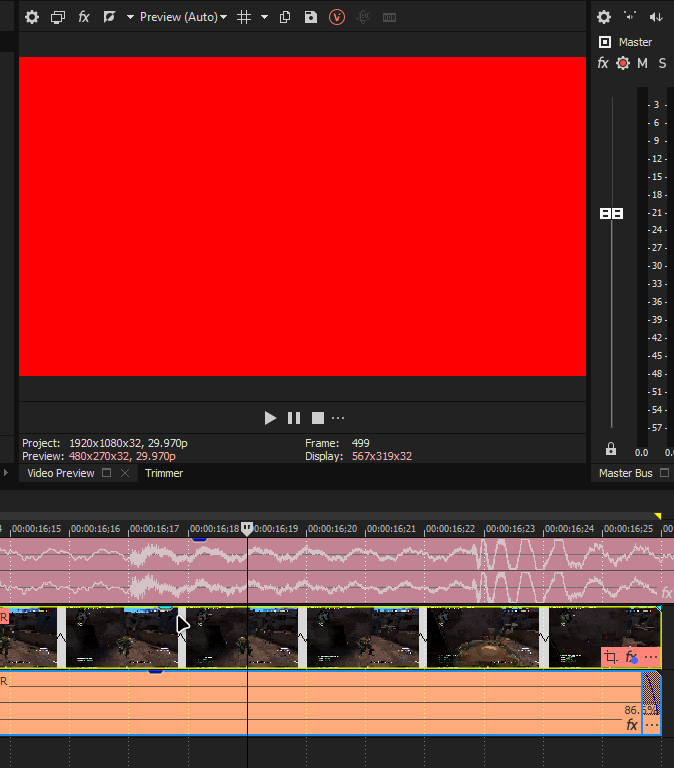Solo the Master bus
Screen dimensions: 674x768
[662, 63]
